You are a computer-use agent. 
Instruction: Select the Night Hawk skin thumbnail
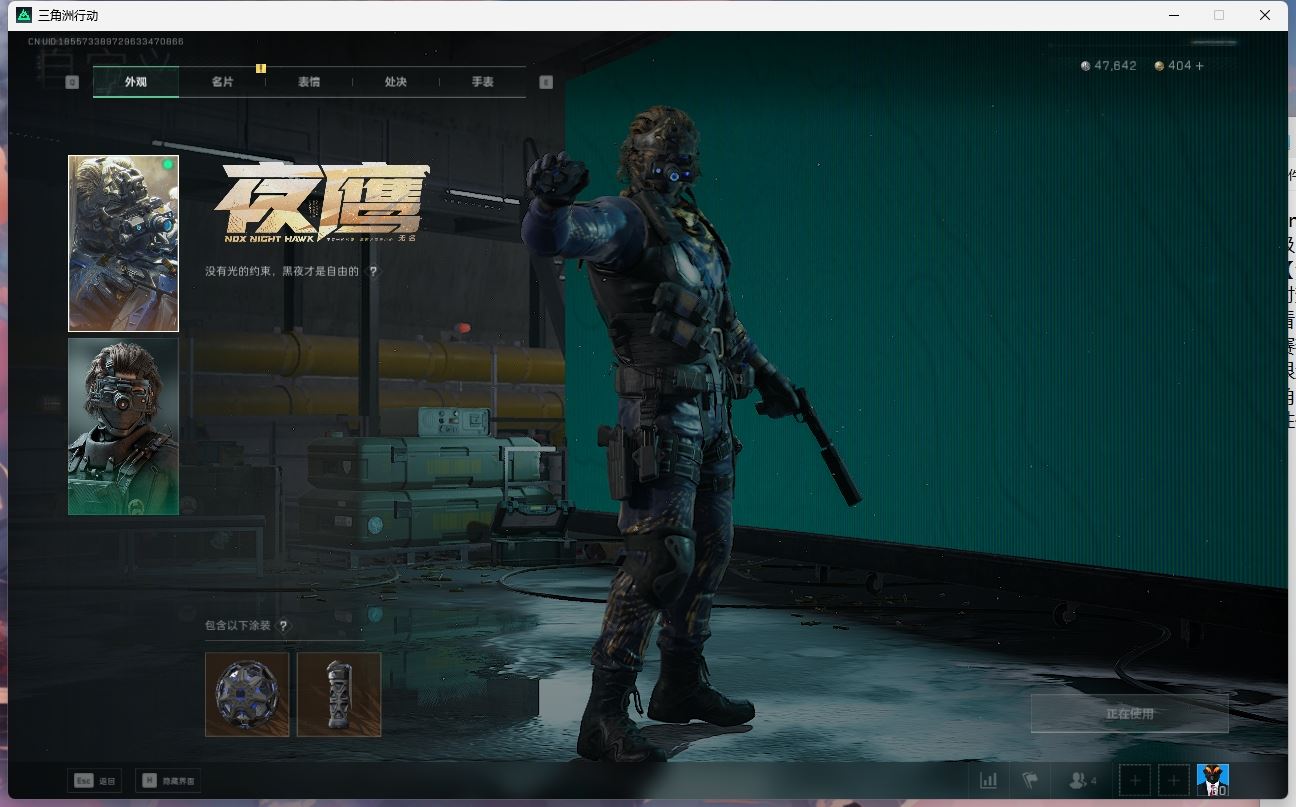click(123, 243)
